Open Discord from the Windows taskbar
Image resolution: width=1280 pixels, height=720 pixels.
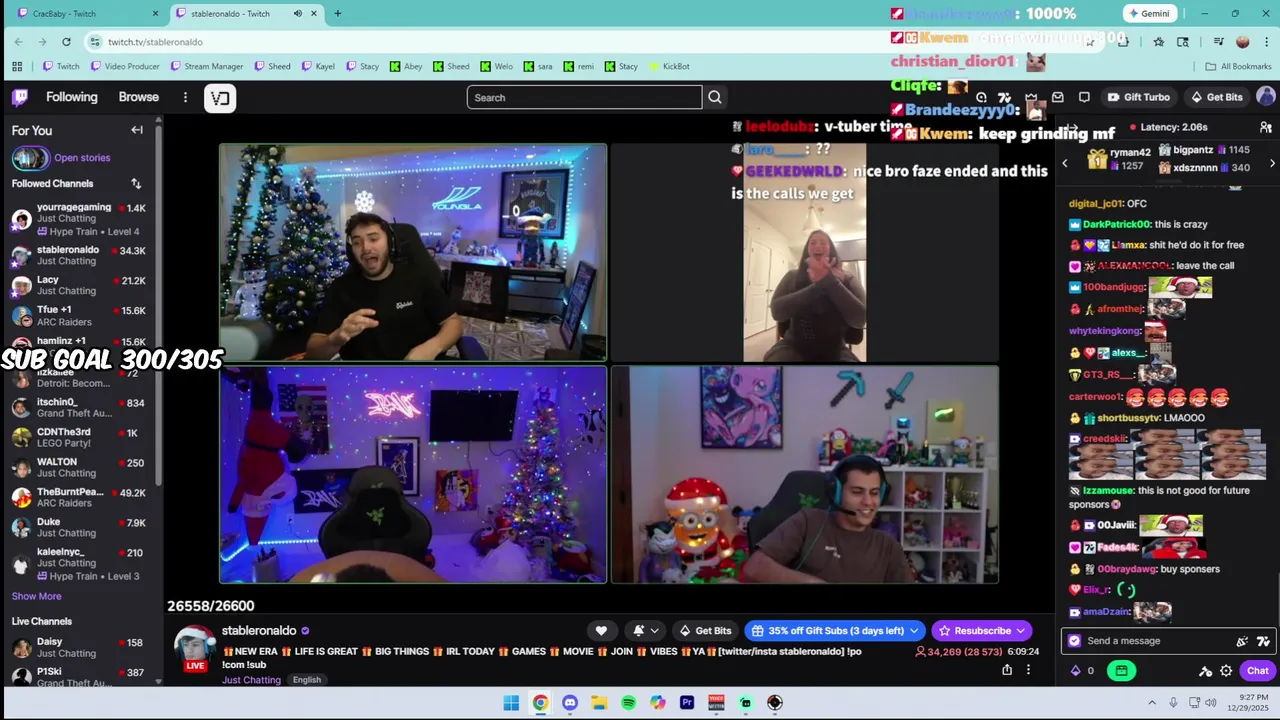point(570,703)
